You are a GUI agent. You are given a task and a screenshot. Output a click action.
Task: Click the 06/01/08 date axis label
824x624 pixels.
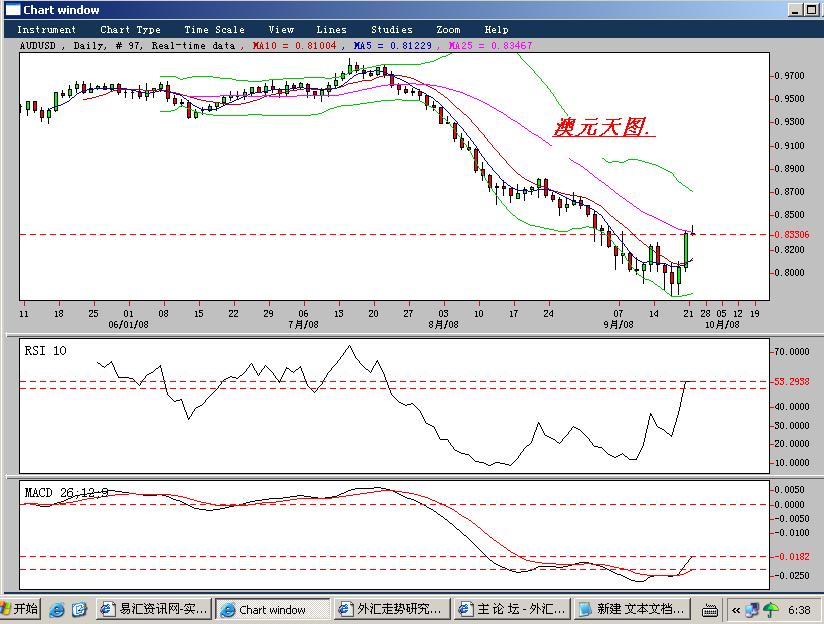click(128, 324)
